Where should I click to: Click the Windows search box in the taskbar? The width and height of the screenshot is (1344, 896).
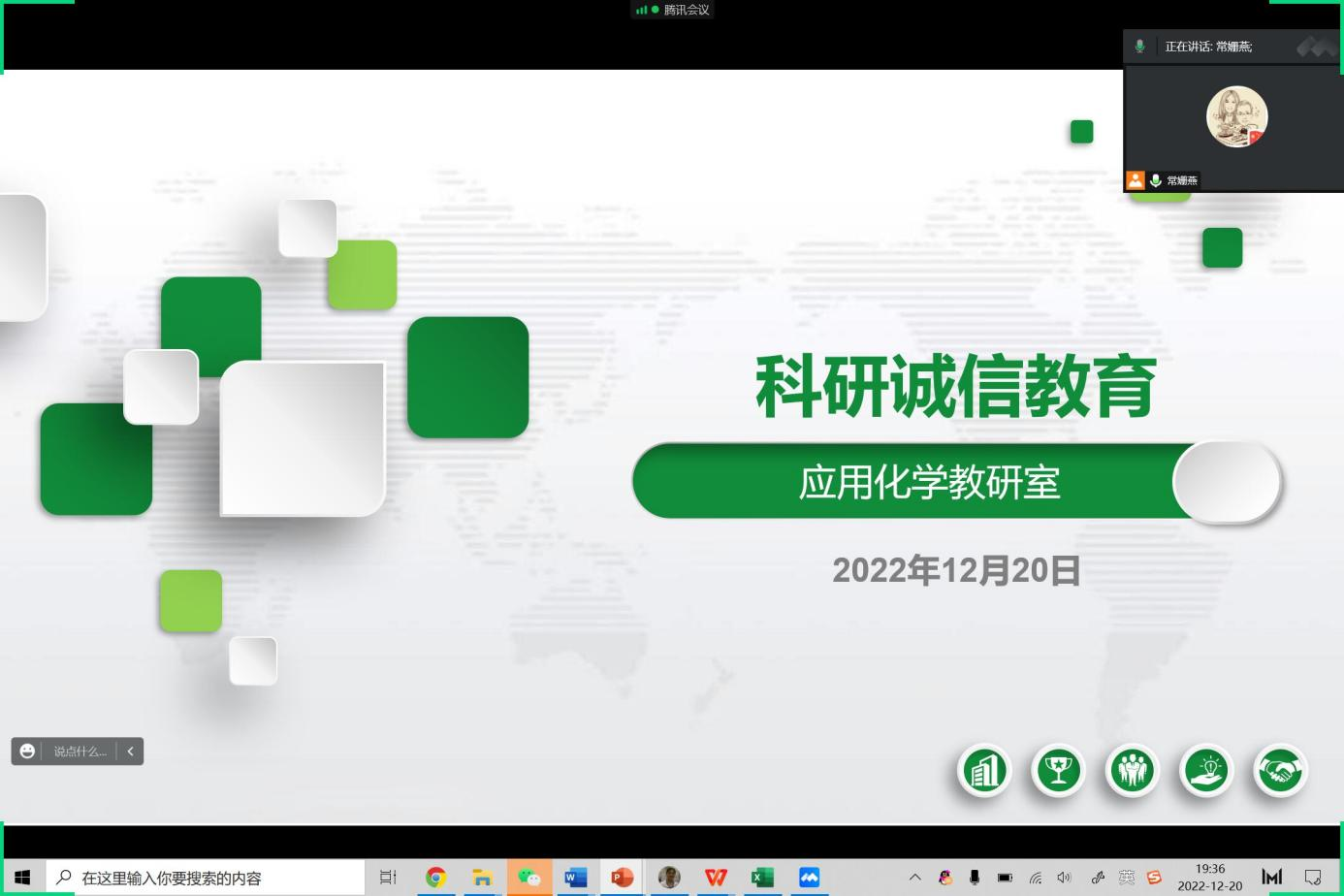(x=206, y=878)
